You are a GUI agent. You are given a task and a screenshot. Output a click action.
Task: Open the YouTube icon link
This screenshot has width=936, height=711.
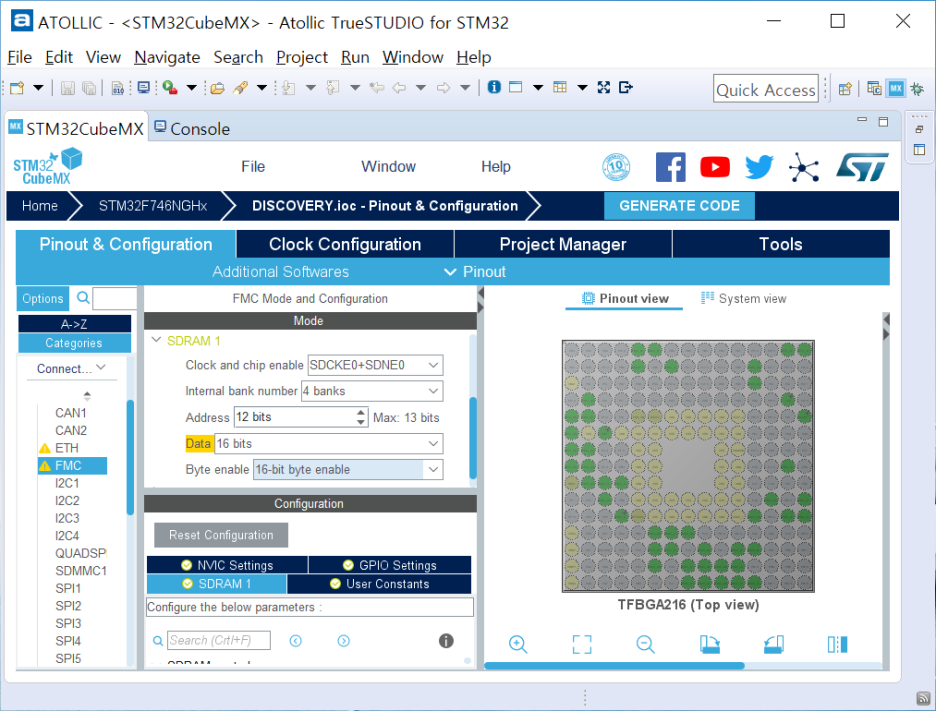coord(715,167)
